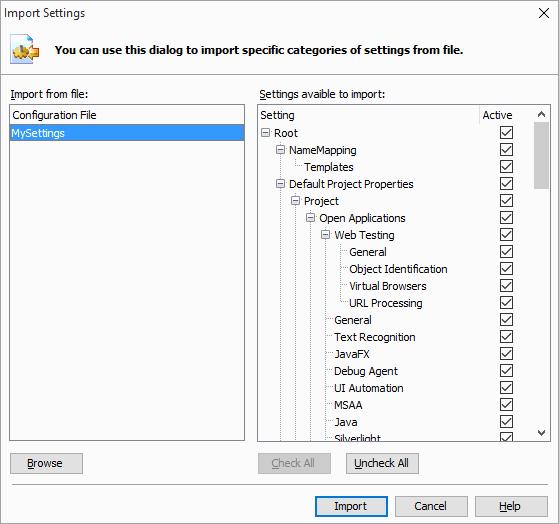559x524 pixels.
Task: Uncheck UI Automation Active checkbox
Action: 506,387
